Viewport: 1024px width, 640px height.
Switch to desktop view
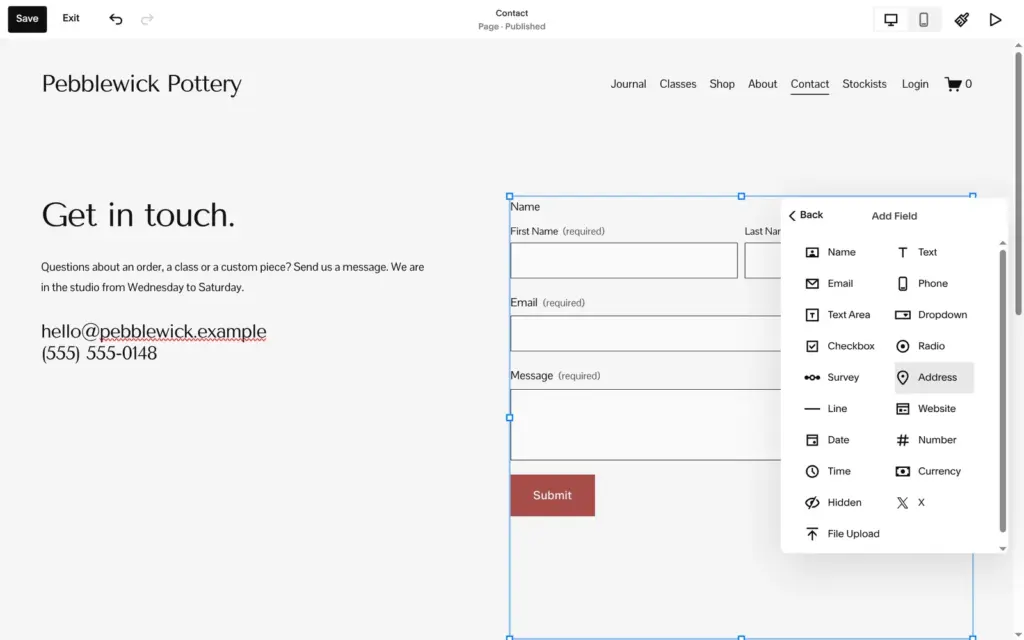coord(891,20)
